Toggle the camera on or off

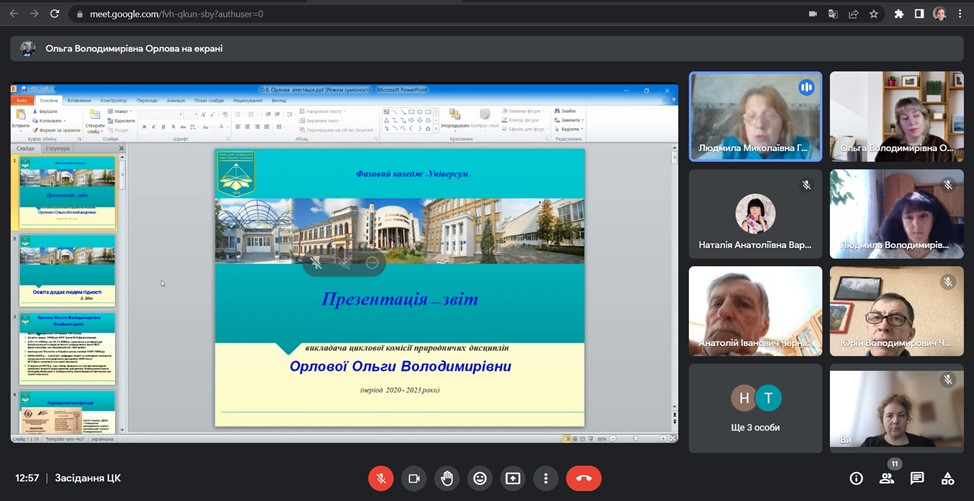tap(413, 478)
